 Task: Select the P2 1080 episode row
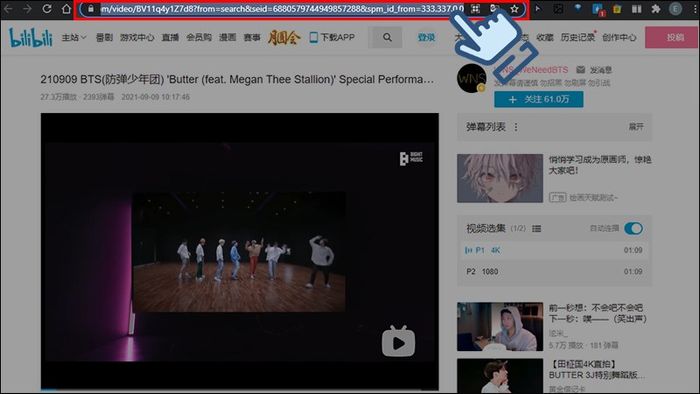(x=554, y=272)
